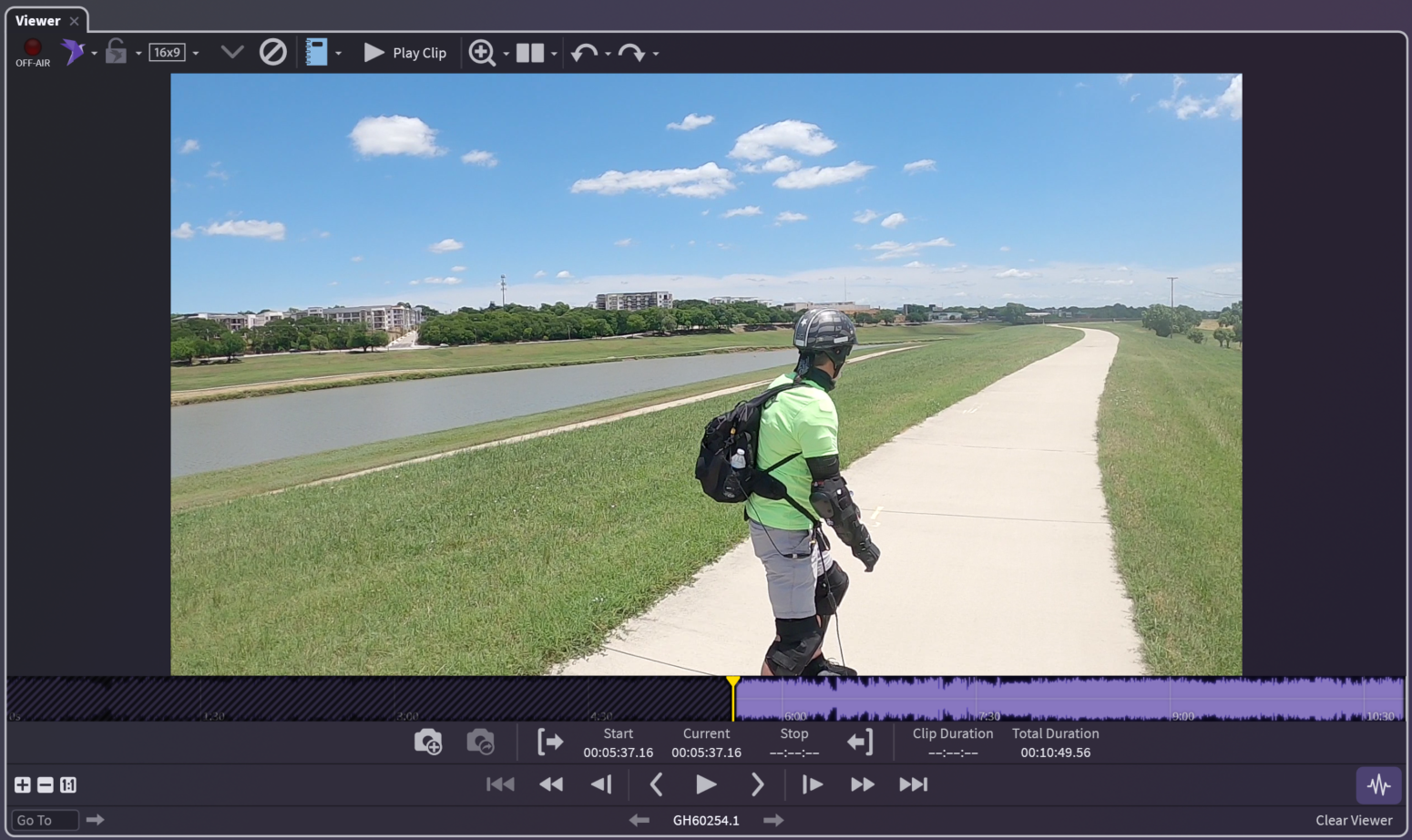Screen dimensions: 1412x840
Task: Open the 16x9 aspect ratio dropdown
Action: click(x=195, y=54)
